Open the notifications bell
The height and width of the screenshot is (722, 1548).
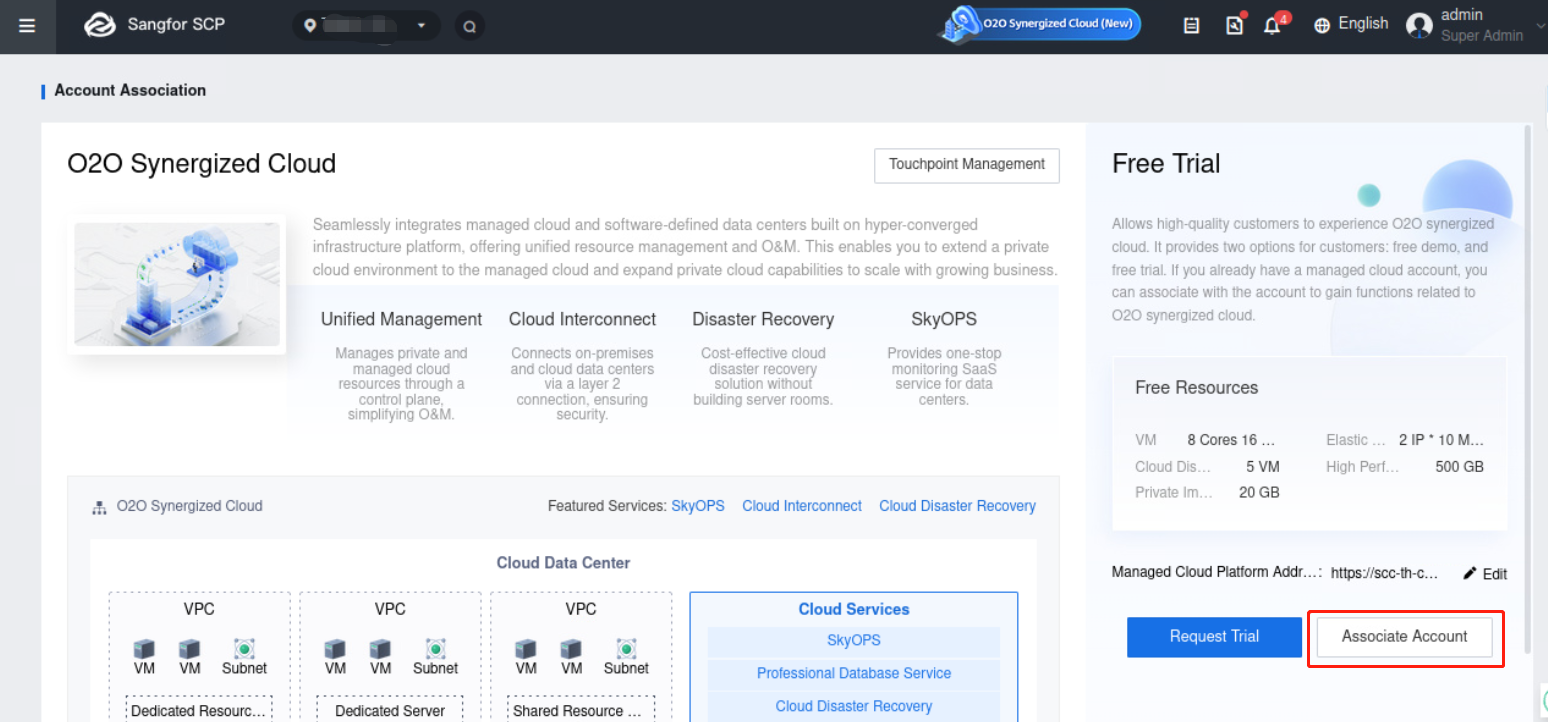pos(1273,25)
